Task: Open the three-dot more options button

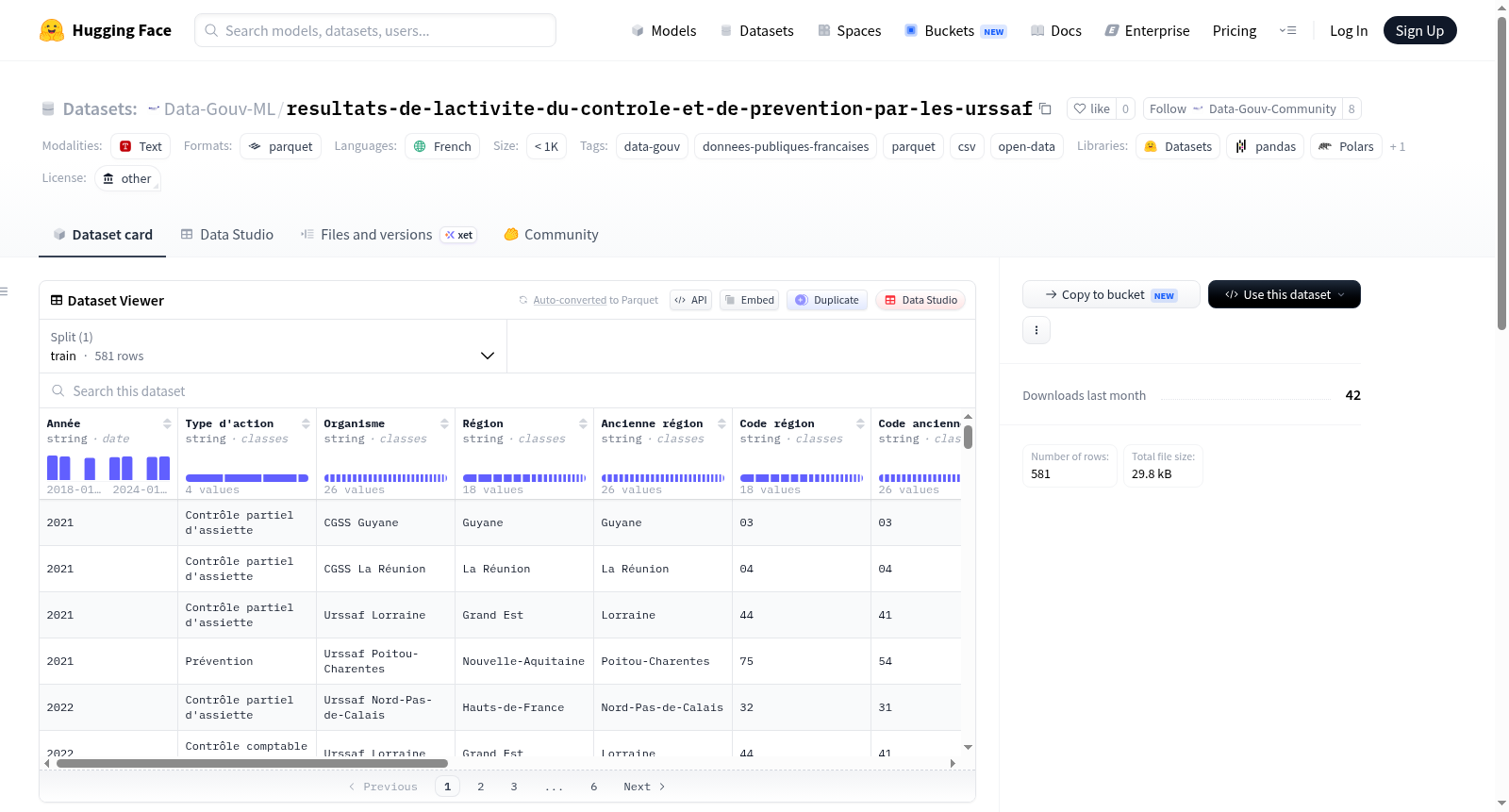Action: click(1036, 330)
